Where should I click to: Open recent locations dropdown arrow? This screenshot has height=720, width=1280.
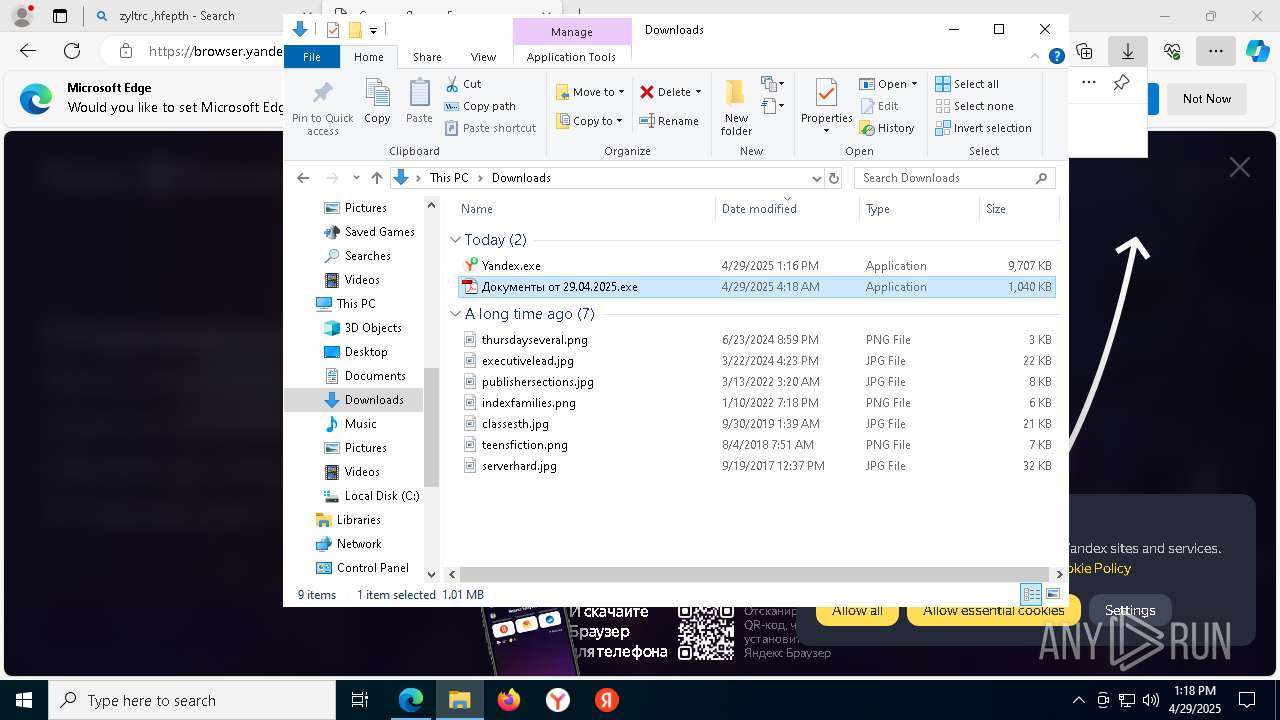pyautogui.click(x=356, y=178)
